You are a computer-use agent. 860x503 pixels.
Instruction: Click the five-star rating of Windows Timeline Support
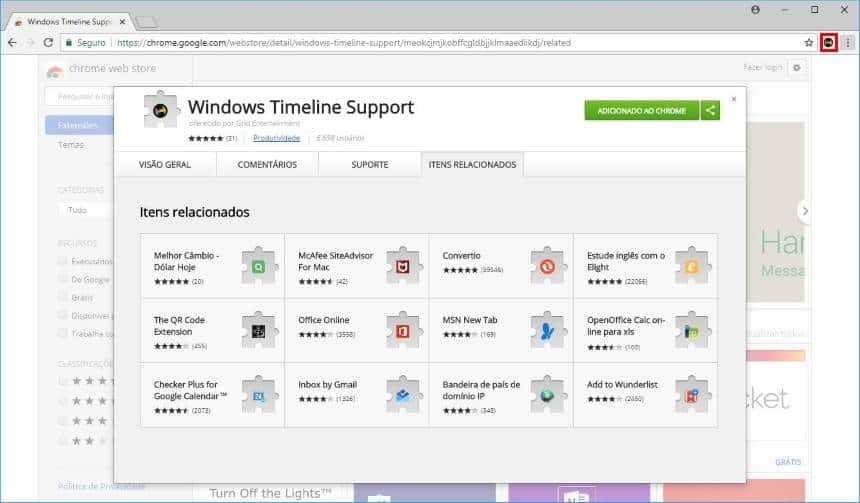(206, 138)
